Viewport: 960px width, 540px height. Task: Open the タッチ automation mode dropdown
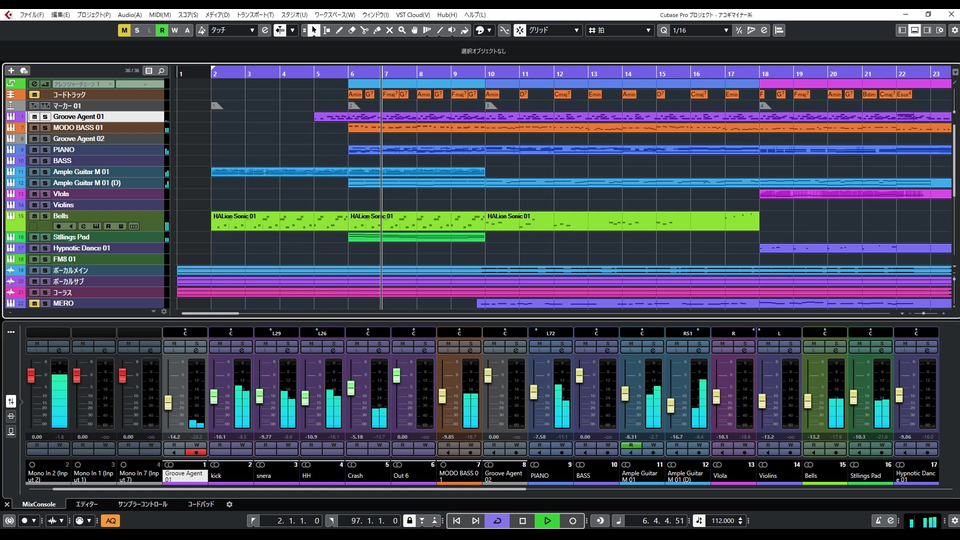pyautogui.click(x=231, y=30)
